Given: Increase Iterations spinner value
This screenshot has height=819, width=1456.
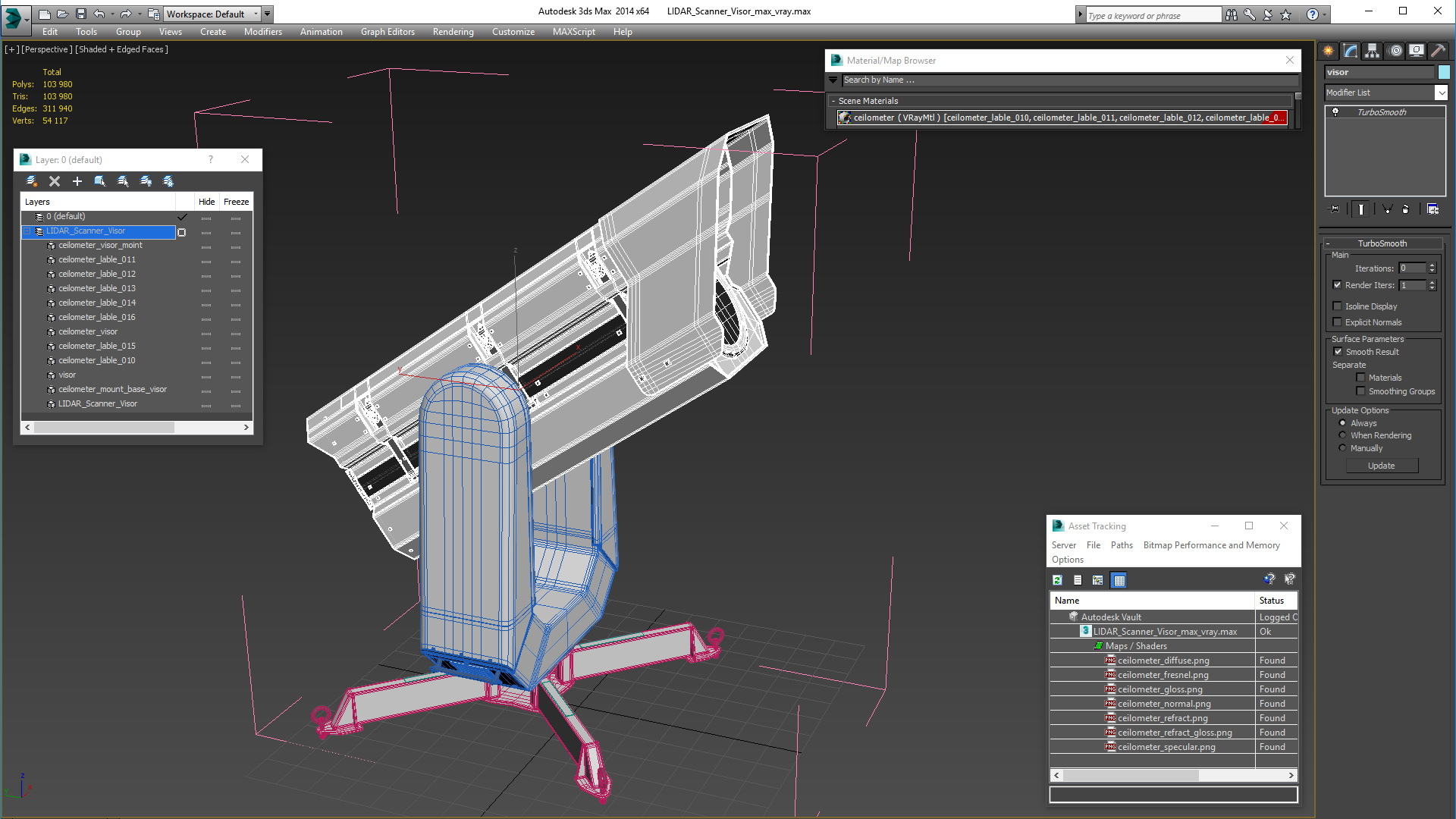Looking at the screenshot, I should coord(1432,265).
